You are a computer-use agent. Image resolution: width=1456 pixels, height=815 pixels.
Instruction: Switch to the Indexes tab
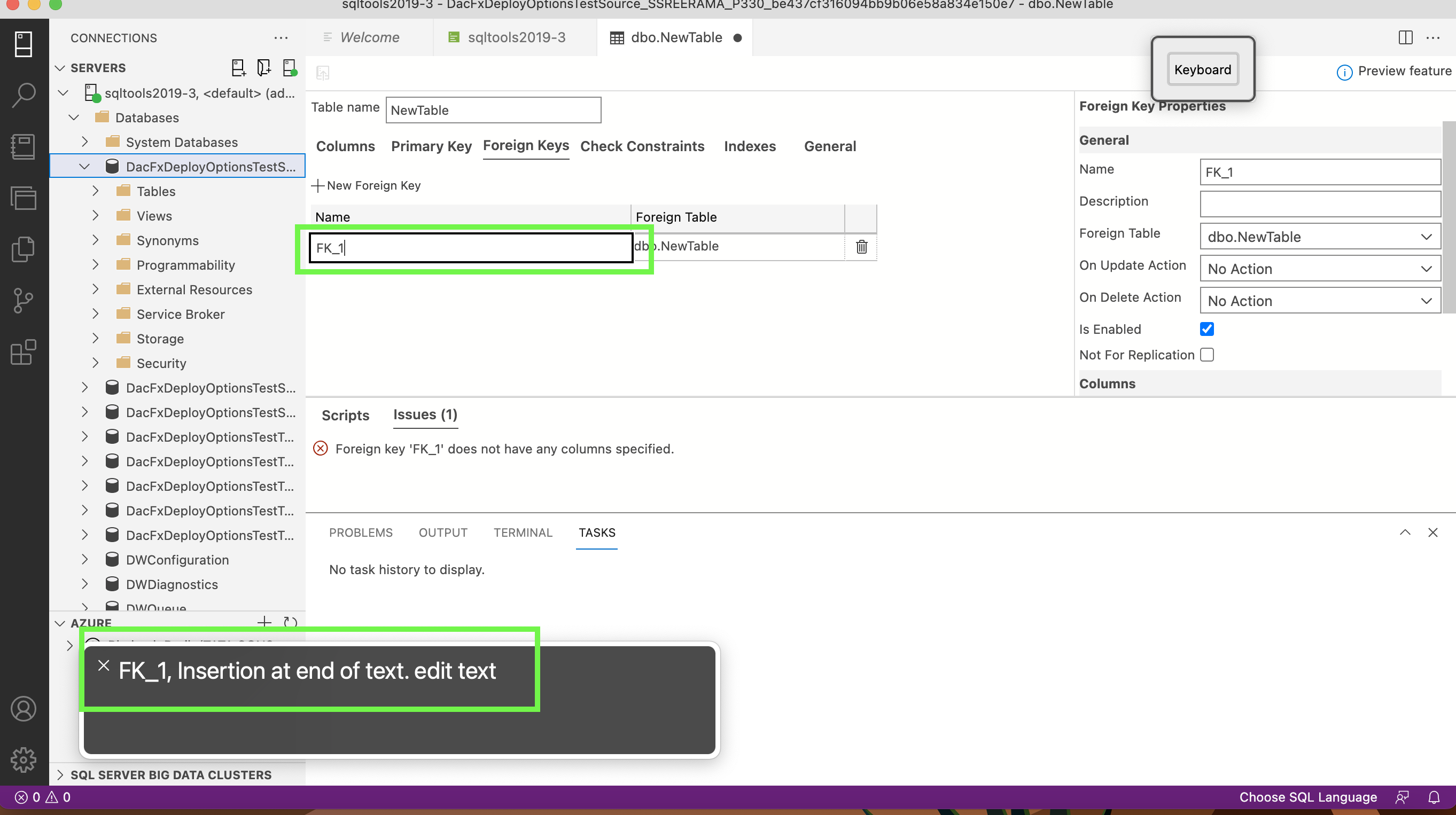750,146
